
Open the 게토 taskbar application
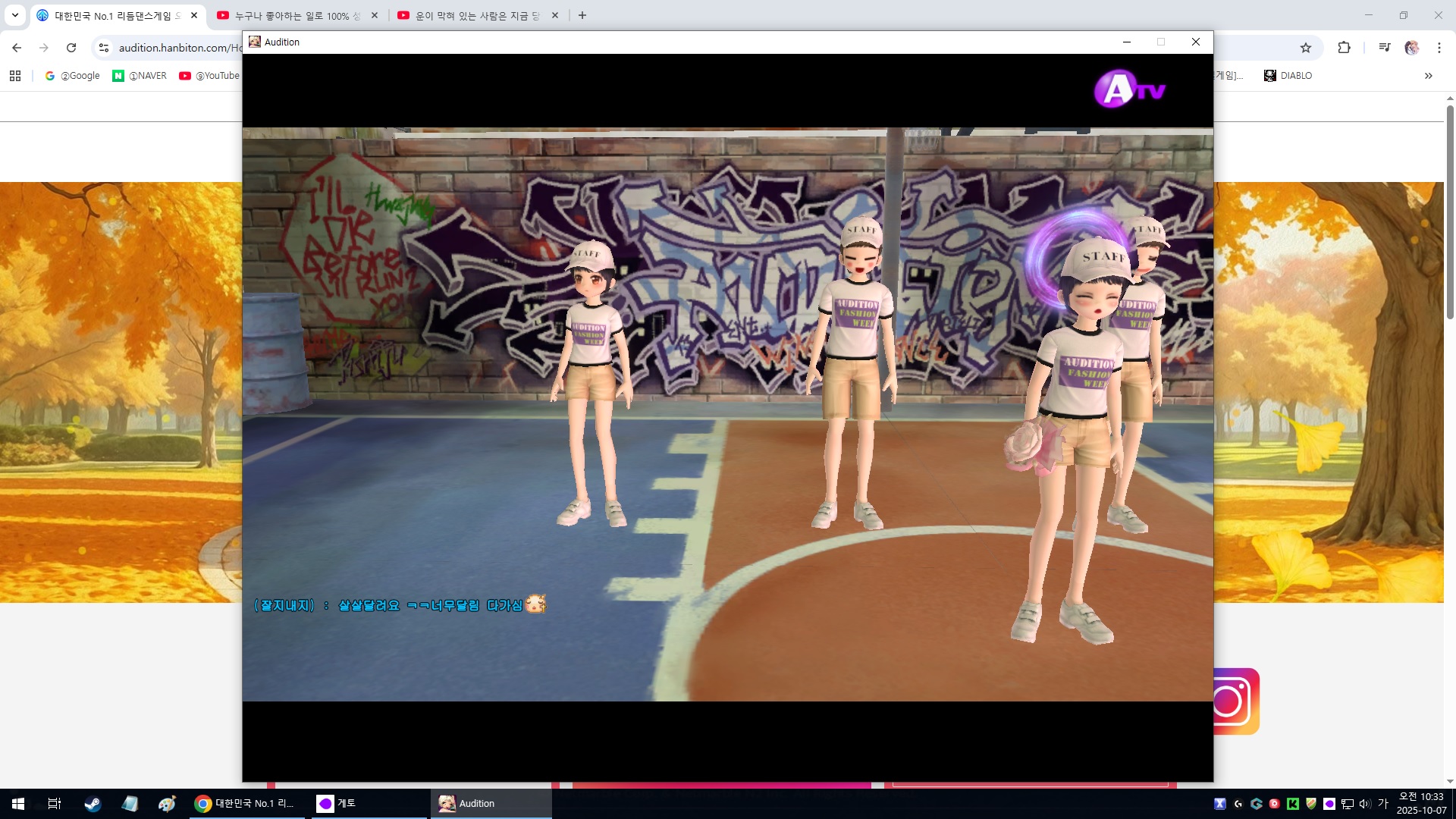(x=338, y=804)
